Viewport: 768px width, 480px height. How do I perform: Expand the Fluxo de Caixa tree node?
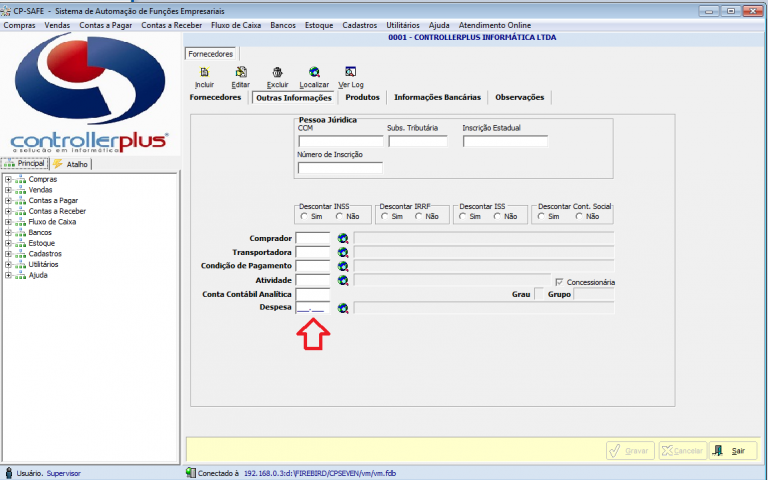(x=8, y=222)
